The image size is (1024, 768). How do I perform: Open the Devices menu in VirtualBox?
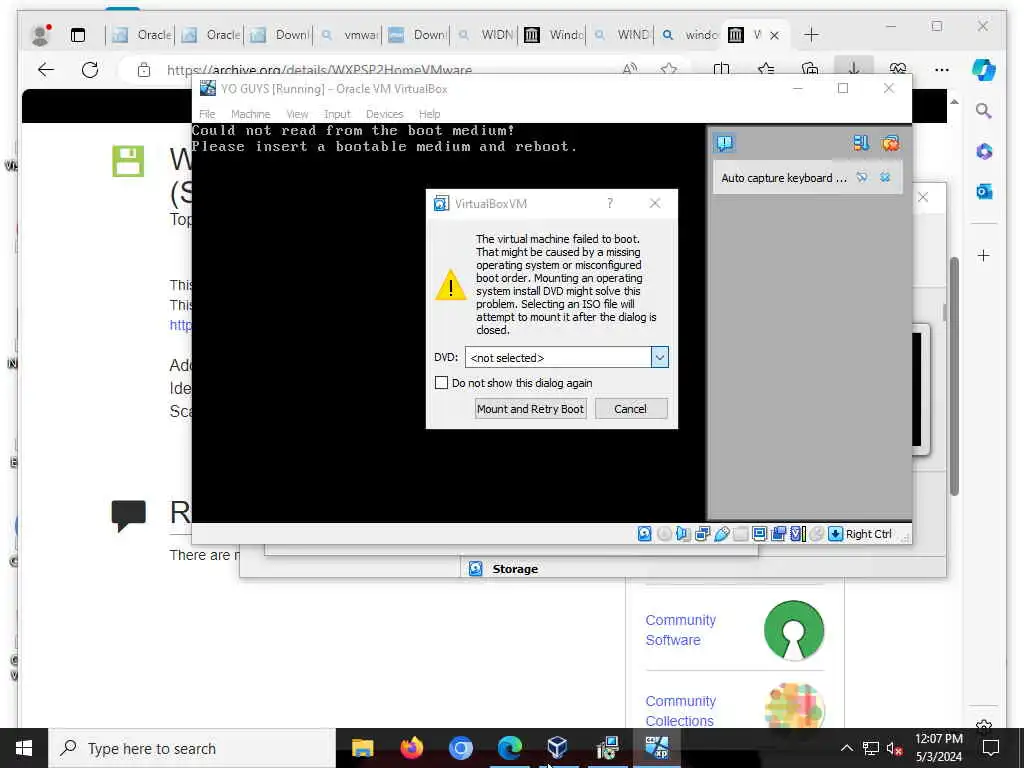coord(384,114)
